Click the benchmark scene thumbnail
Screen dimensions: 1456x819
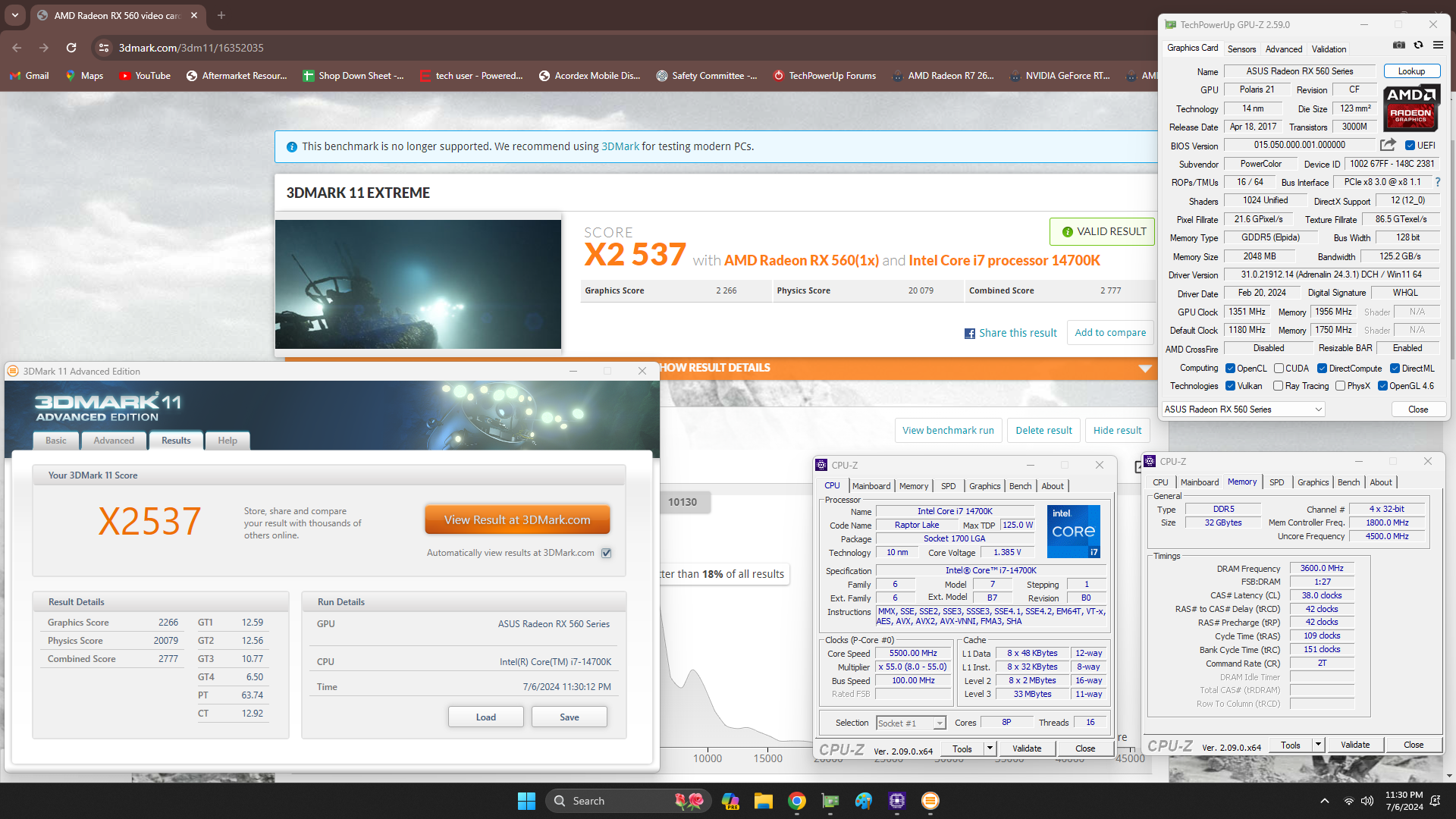(418, 284)
